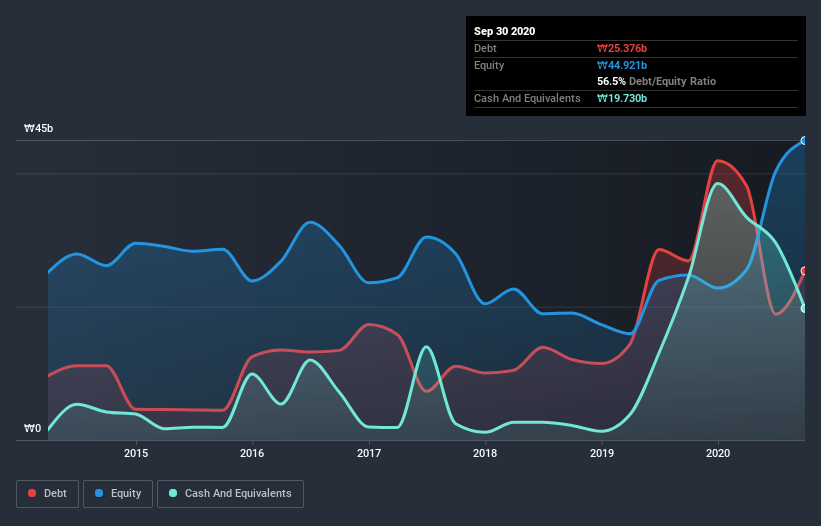
Task: Click the 2019 x-axis label
Action: click(602, 453)
